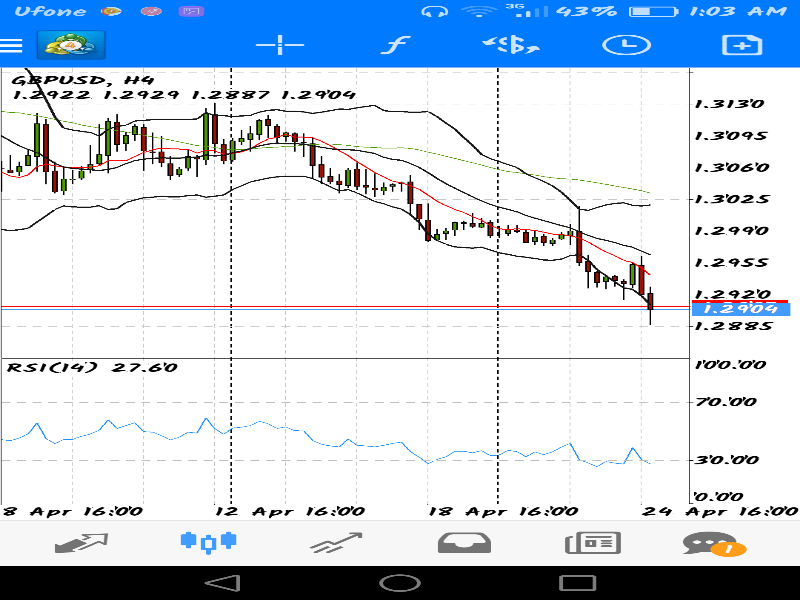Tap the Ufone carrier label
Image resolution: width=800 pixels, height=600 pixels.
(x=50, y=11)
